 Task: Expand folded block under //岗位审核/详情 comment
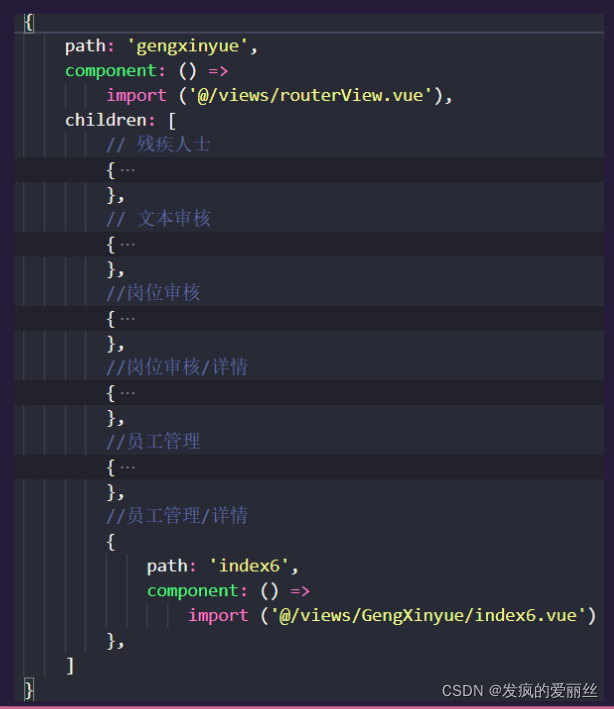[x=128, y=393]
